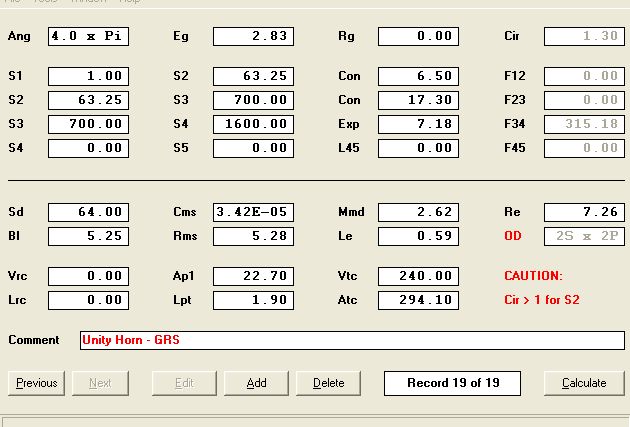Click the Exp segment label
Screen dimensions: 630x427
[x=349, y=124]
